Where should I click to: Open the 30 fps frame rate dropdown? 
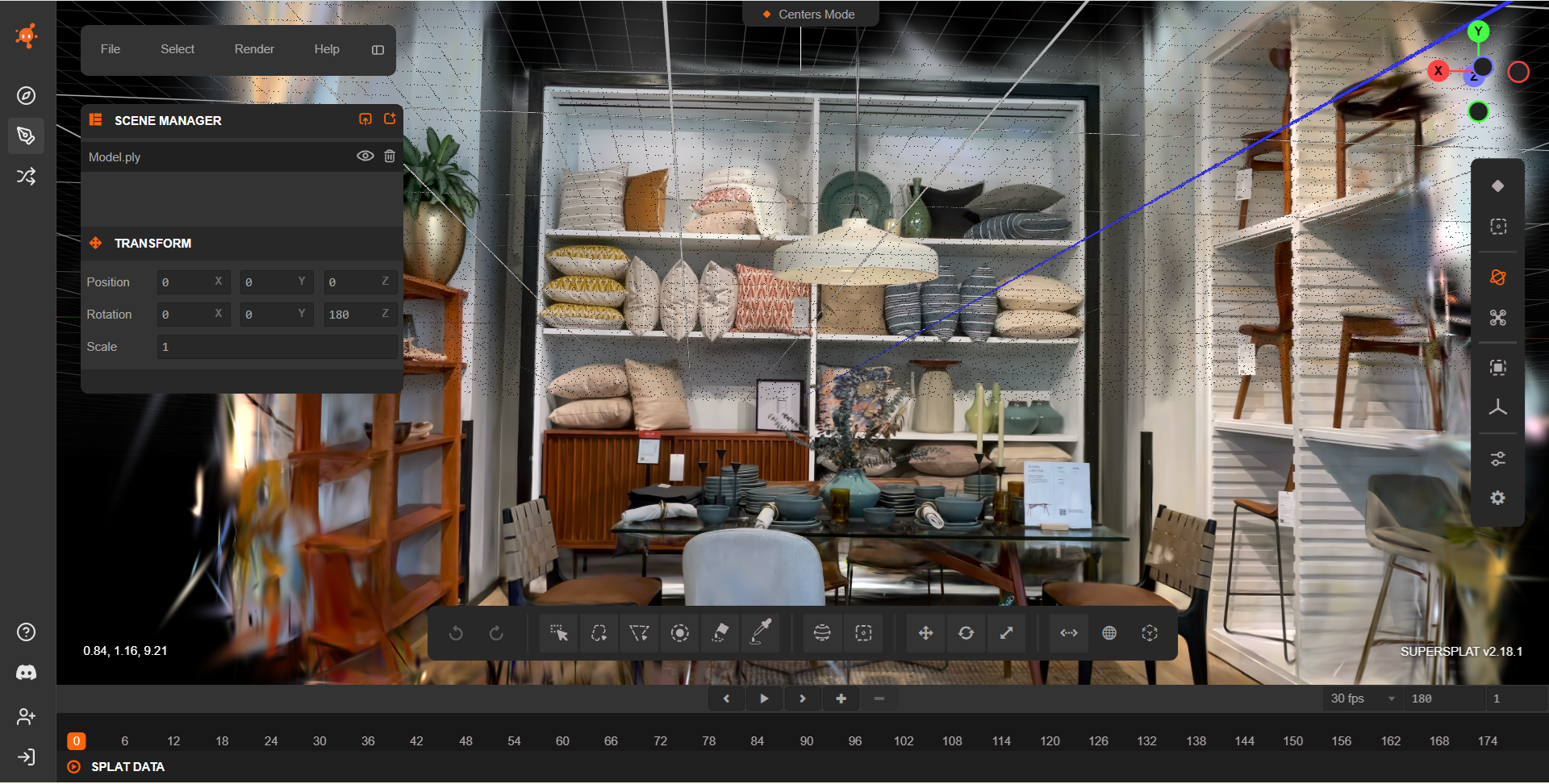point(1362,699)
